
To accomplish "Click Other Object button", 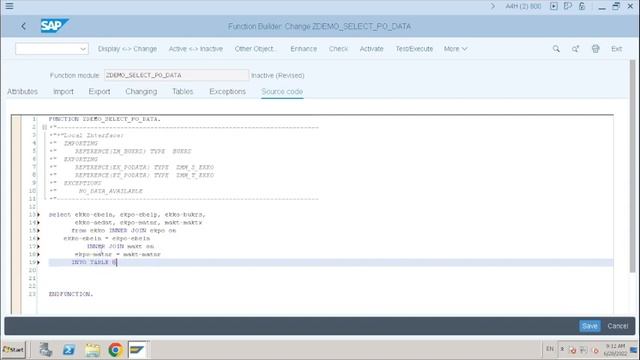I will pos(255,49).
